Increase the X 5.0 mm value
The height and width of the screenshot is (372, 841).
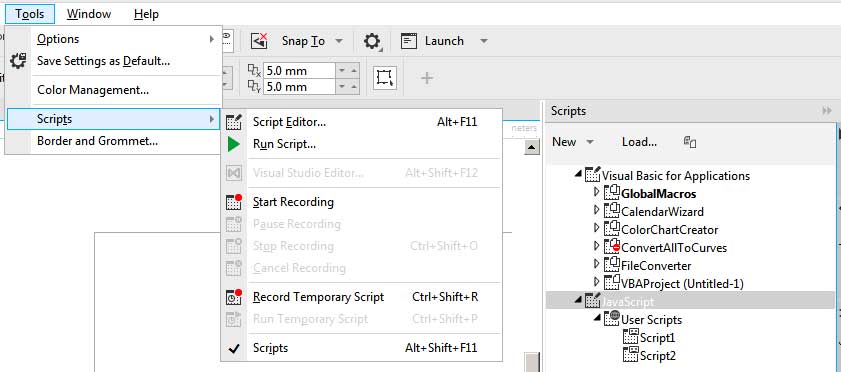click(x=353, y=71)
